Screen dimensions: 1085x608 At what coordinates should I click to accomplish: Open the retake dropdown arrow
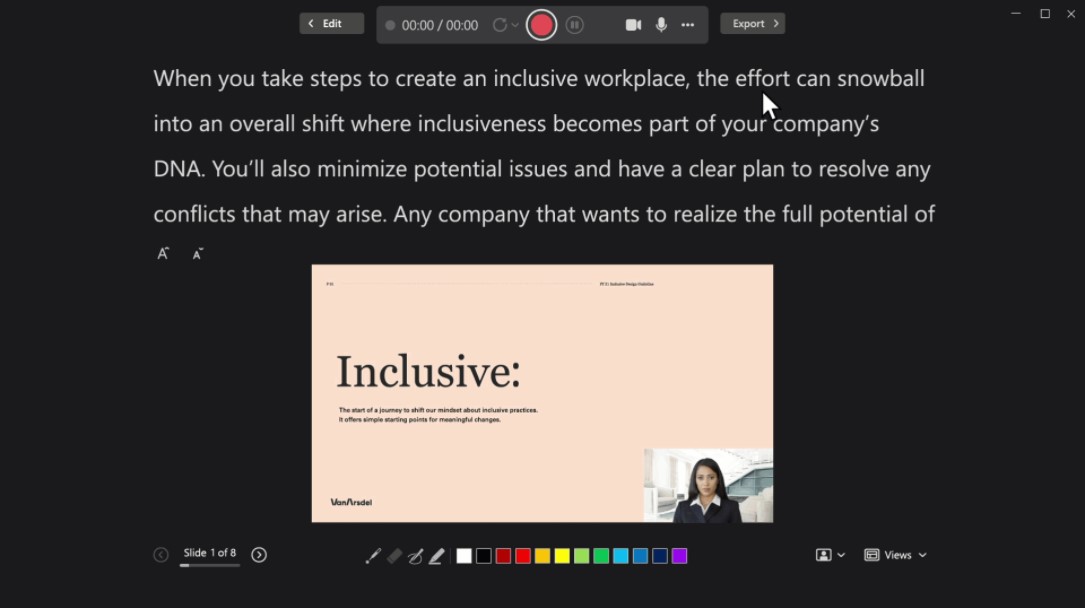coord(515,25)
